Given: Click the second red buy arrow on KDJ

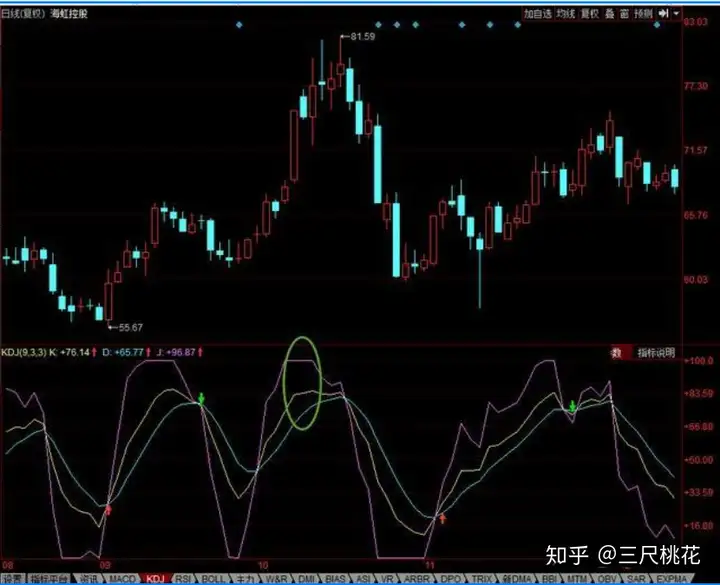Looking at the screenshot, I should 442,518.
